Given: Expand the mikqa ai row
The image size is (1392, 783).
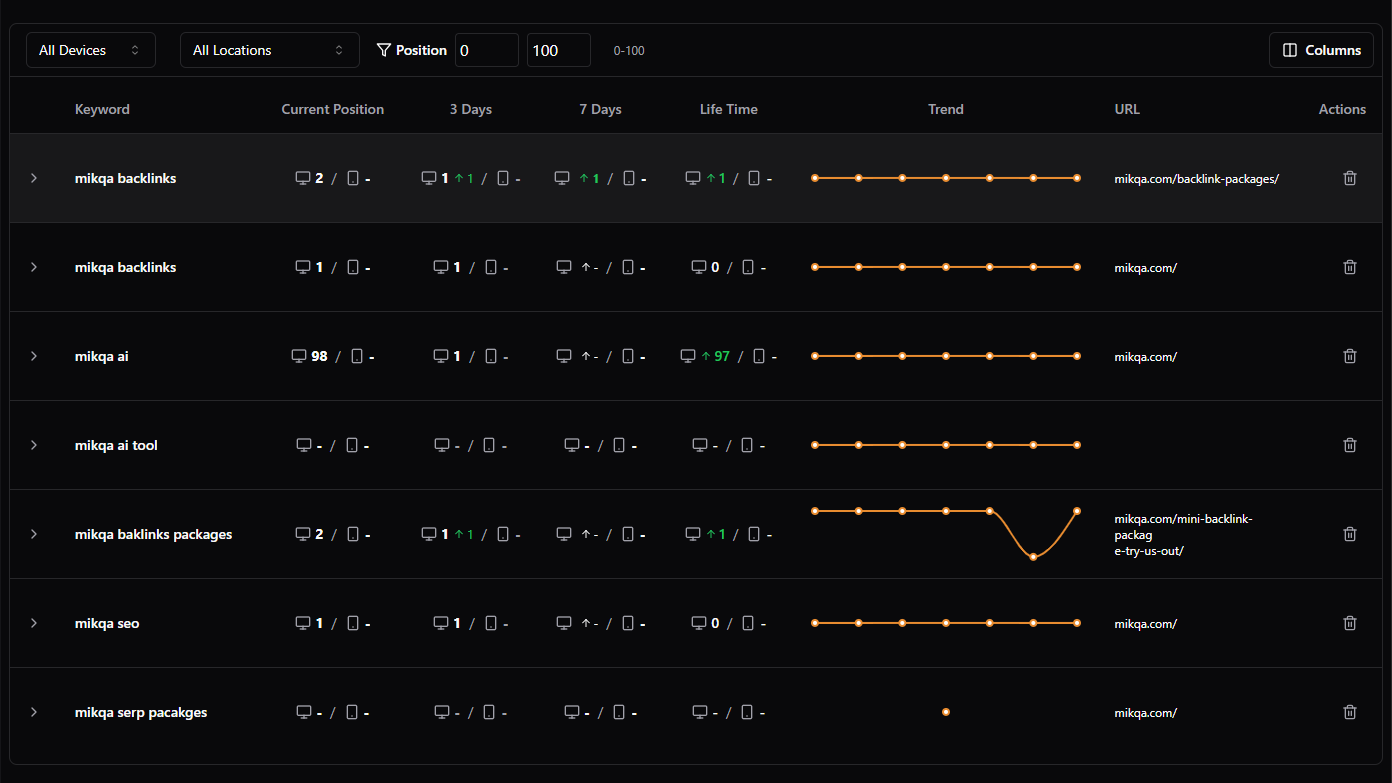Looking at the screenshot, I should 34,356.
